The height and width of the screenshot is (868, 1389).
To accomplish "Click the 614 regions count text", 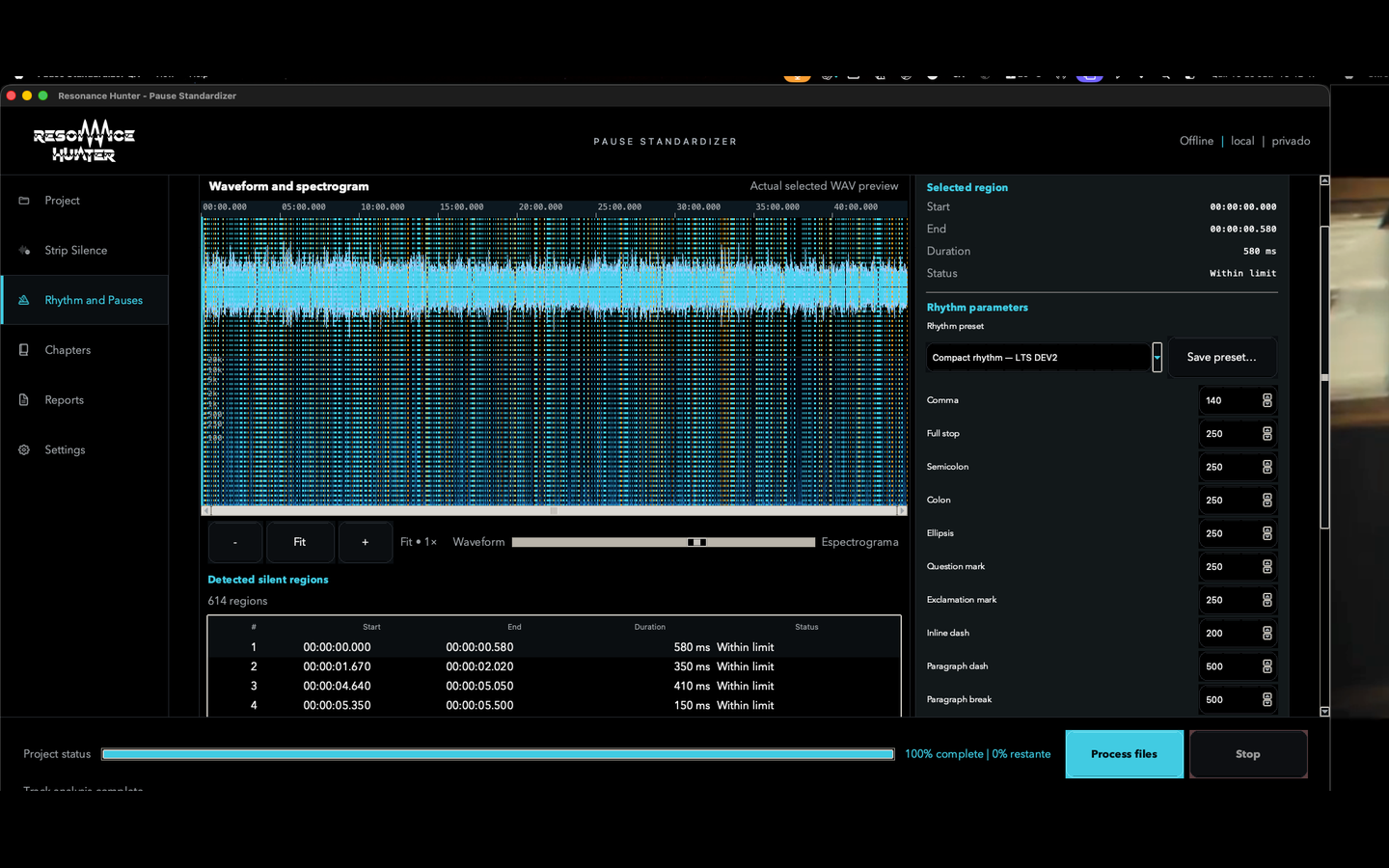I will pyautogui.click(x=237, y=601).
